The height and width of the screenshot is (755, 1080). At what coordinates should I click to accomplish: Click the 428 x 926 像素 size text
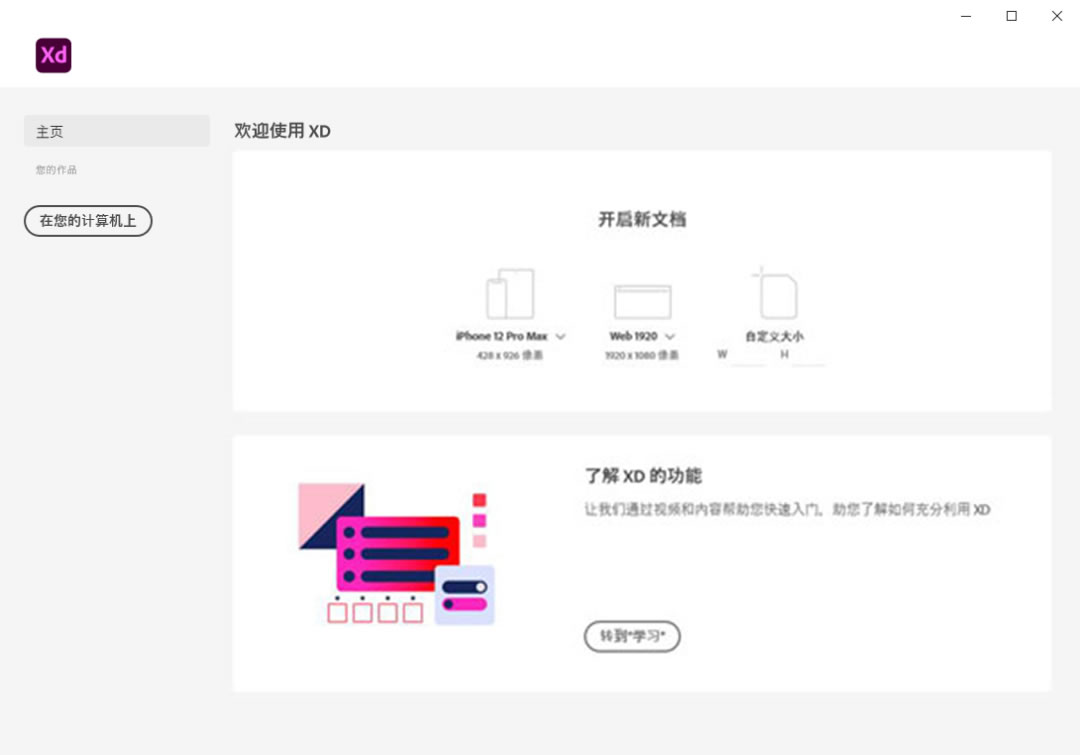coord(510,355)
